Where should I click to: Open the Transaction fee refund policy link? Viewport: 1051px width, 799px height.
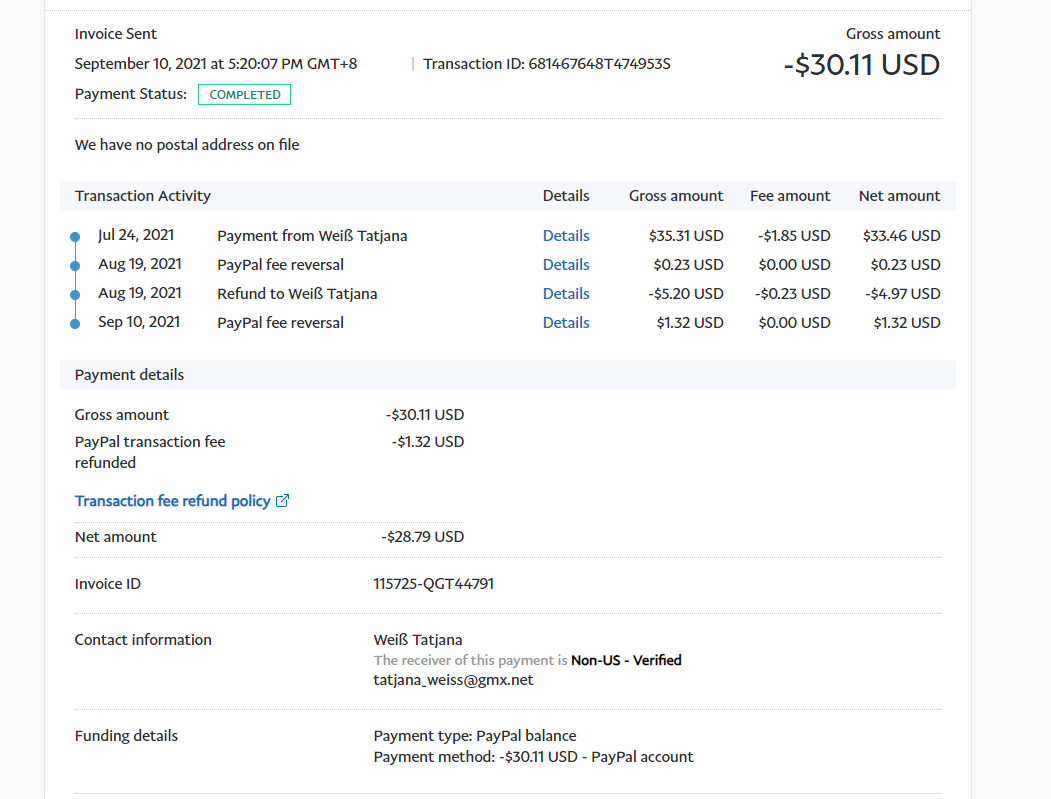click(172, 501)
